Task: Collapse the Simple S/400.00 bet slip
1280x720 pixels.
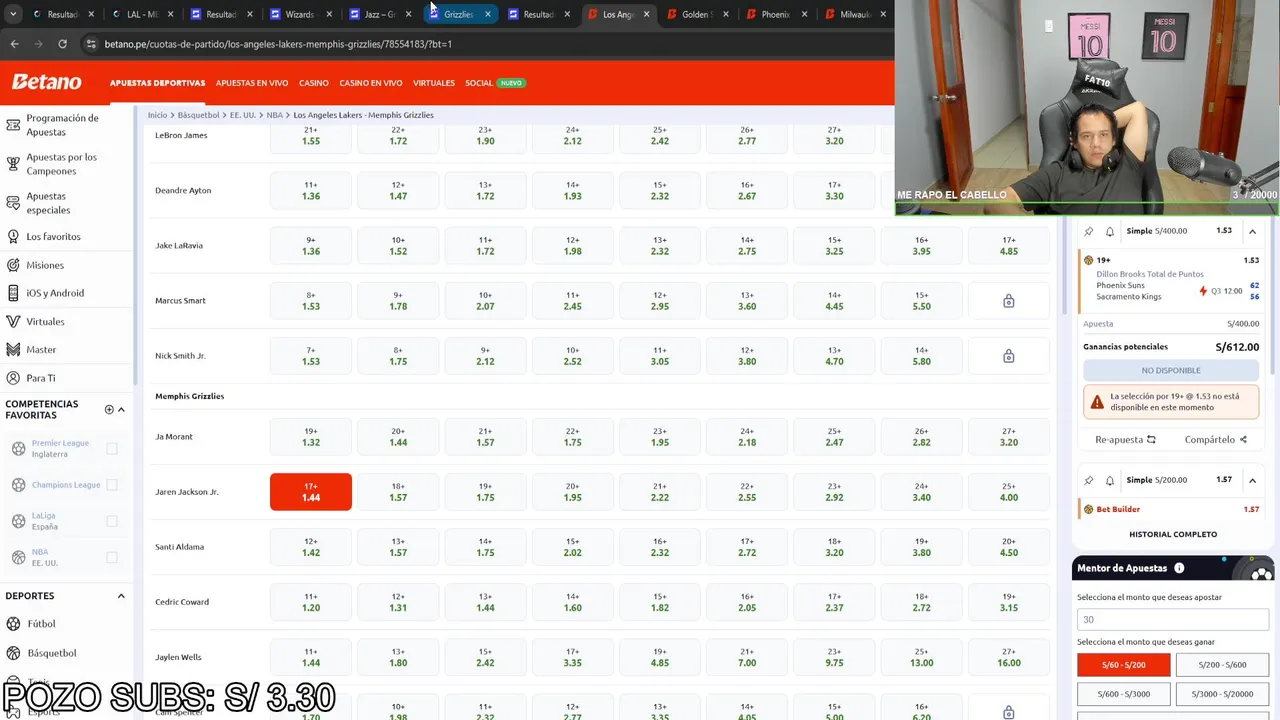Action: coord(1252,231)
